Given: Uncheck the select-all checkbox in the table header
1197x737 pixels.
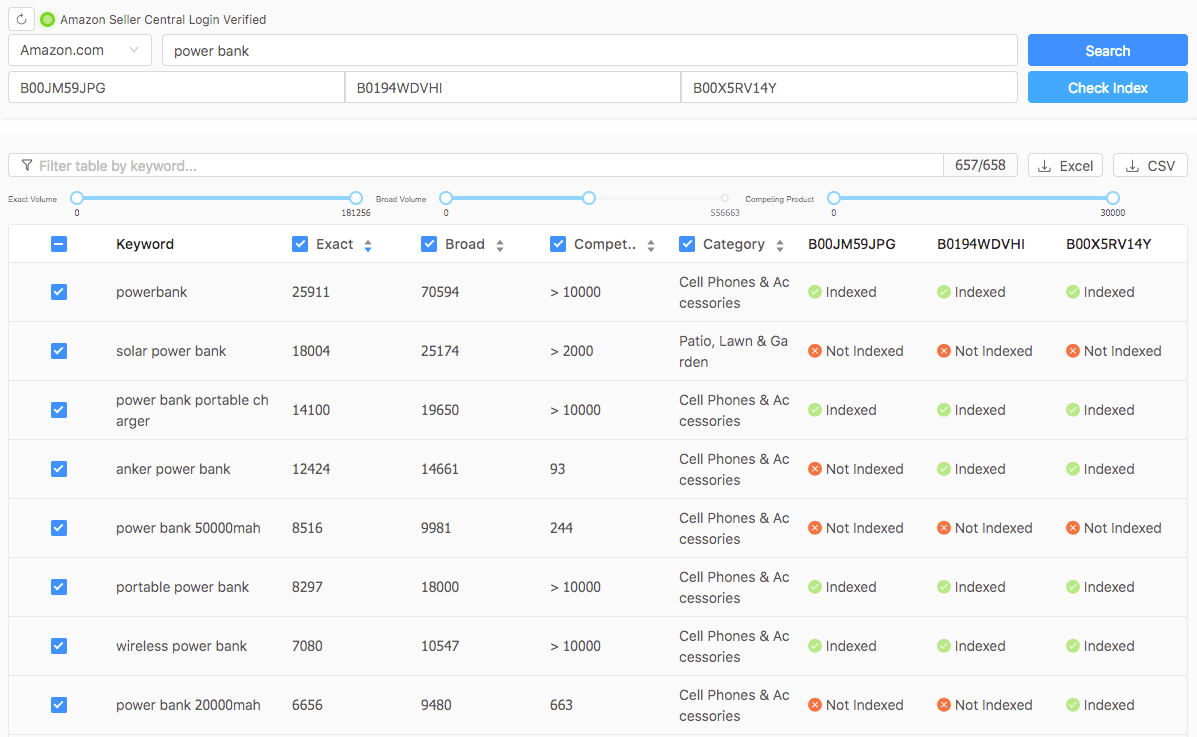Looking at the screenshot, I should click(x=59, y=243).
